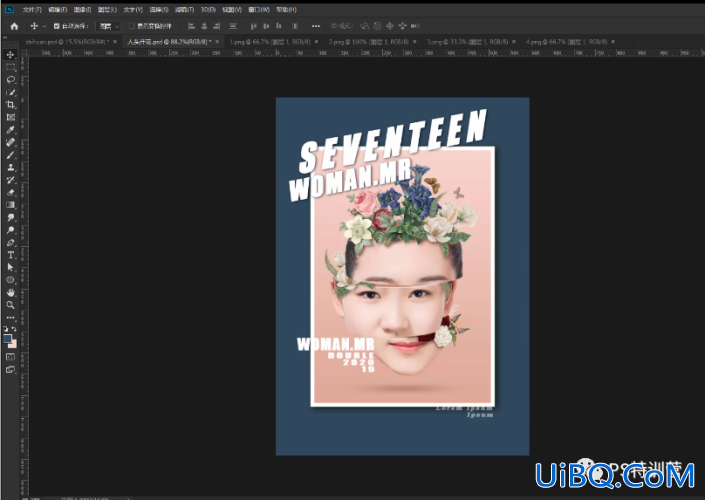Viewport: 705px width, 500px height.
Task: Select the Quick Selection tool
Action: pos(10,92)
